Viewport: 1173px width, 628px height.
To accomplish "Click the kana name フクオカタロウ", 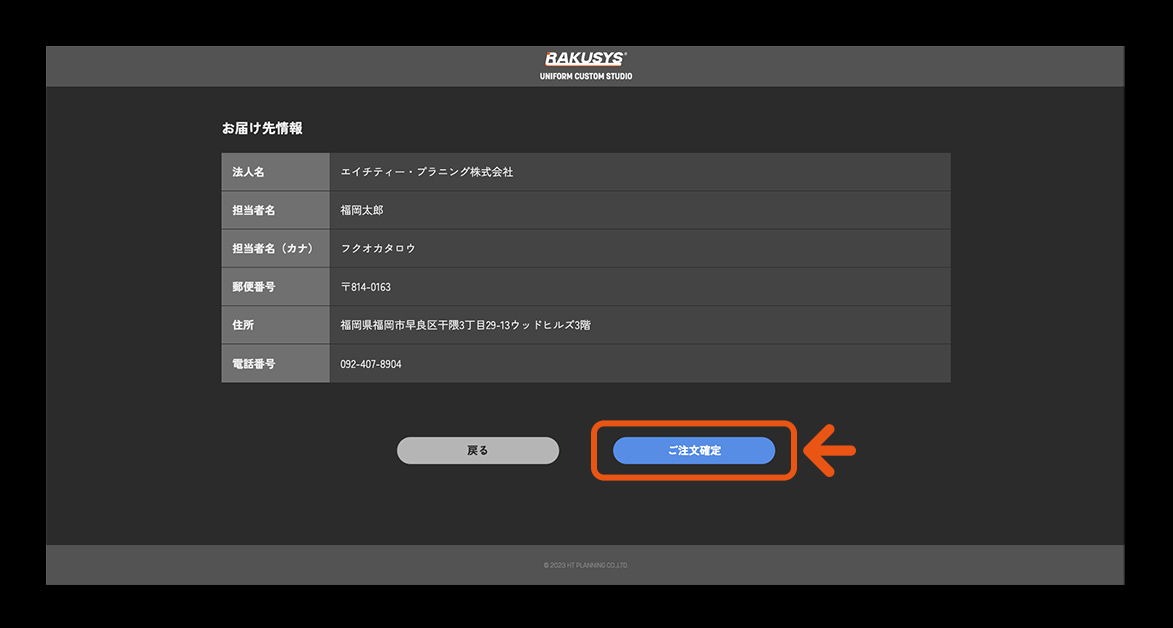I will [378, 248].
